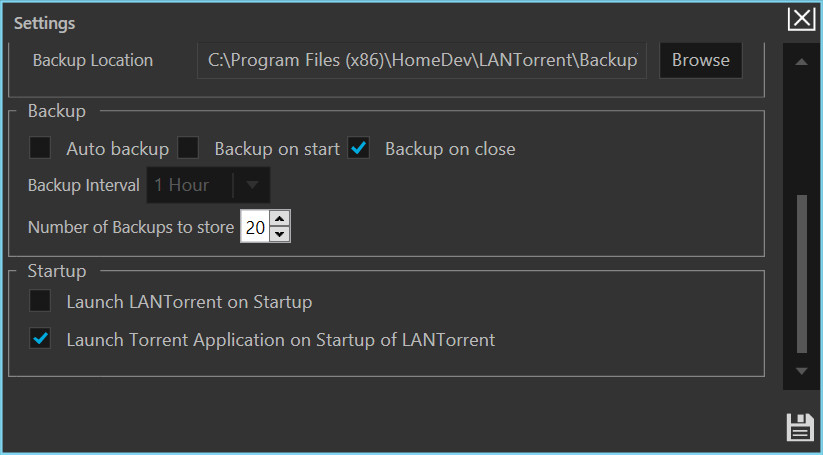Click the Launch LANTorrent on Startup label
823x455 pixels.
pos(189,301)
